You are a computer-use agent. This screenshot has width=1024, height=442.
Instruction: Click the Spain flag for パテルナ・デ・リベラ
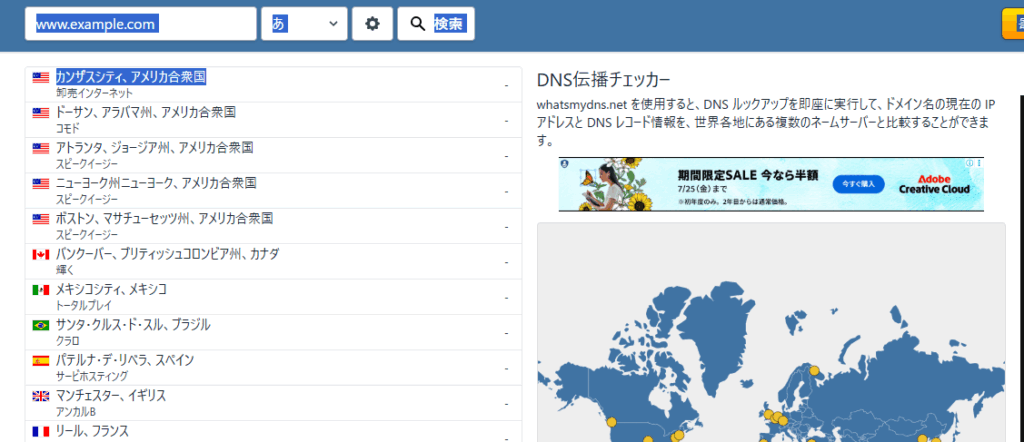pyautogui.click(x=41, y=361)
